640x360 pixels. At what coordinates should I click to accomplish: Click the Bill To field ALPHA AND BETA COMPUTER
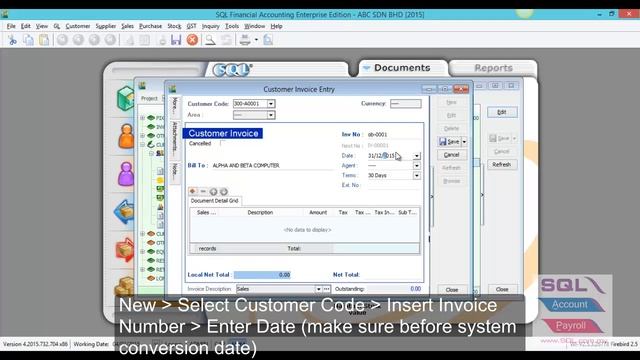272,166
